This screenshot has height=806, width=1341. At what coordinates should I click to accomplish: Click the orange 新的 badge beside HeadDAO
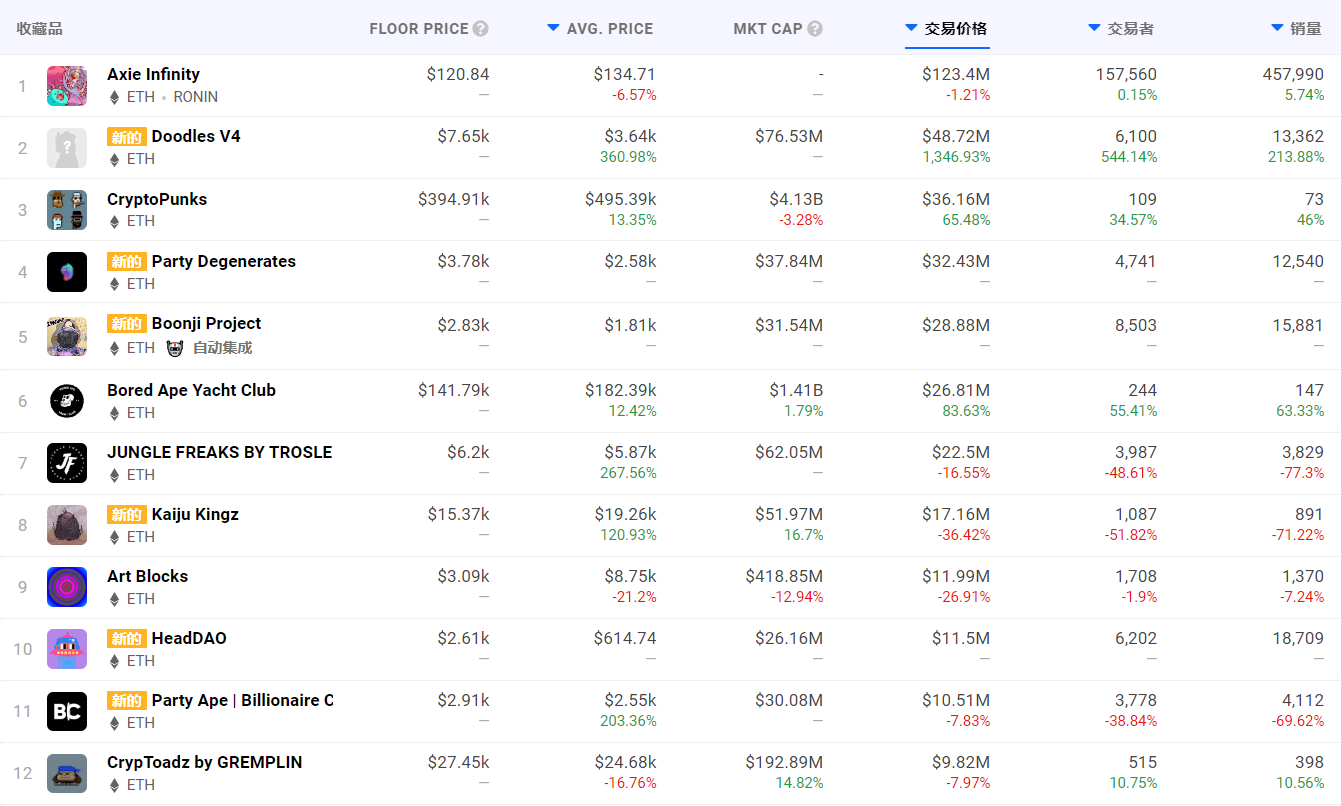click(x=127, y=639)
